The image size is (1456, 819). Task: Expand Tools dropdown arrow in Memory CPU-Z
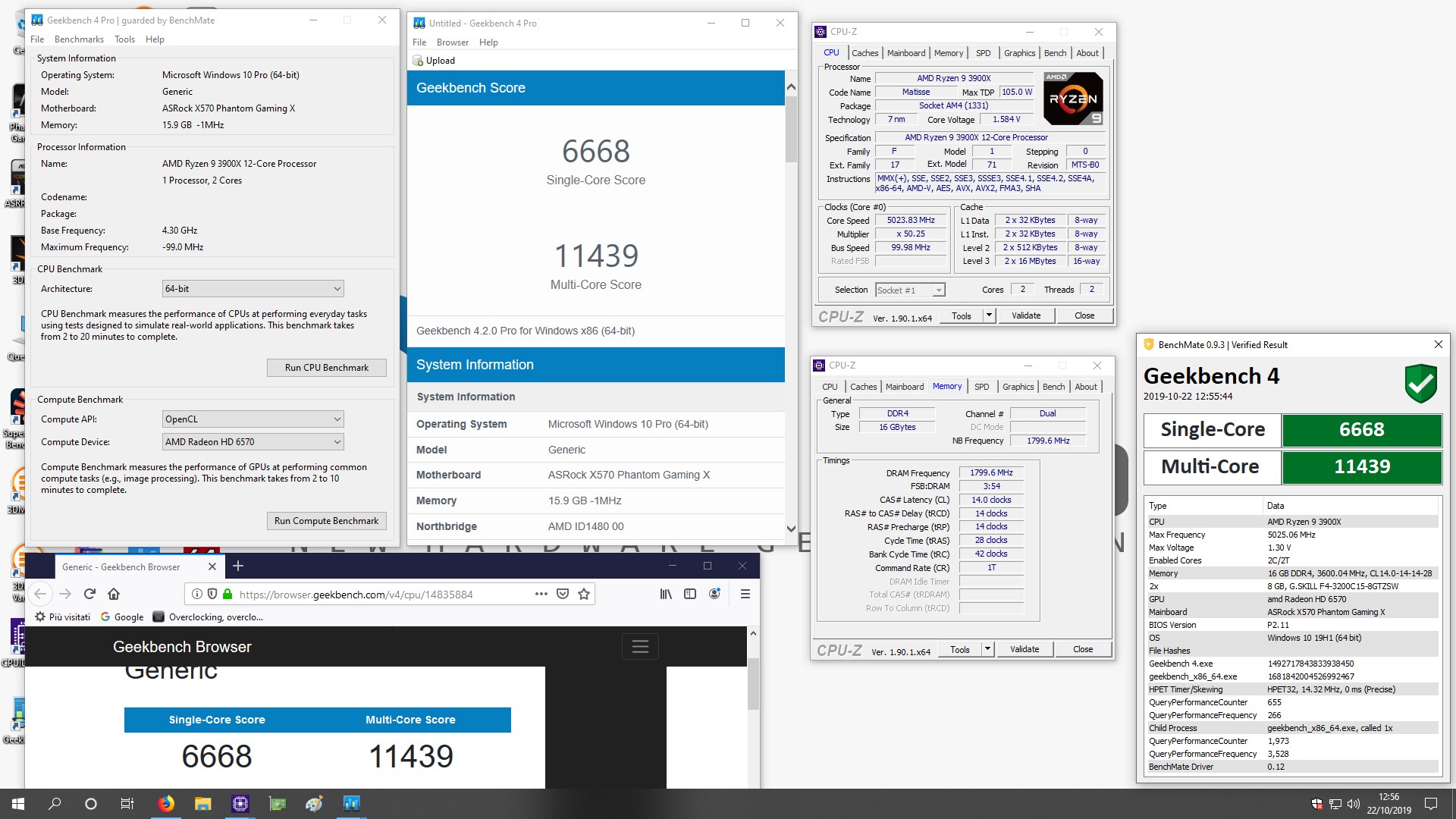coord(987,649)
